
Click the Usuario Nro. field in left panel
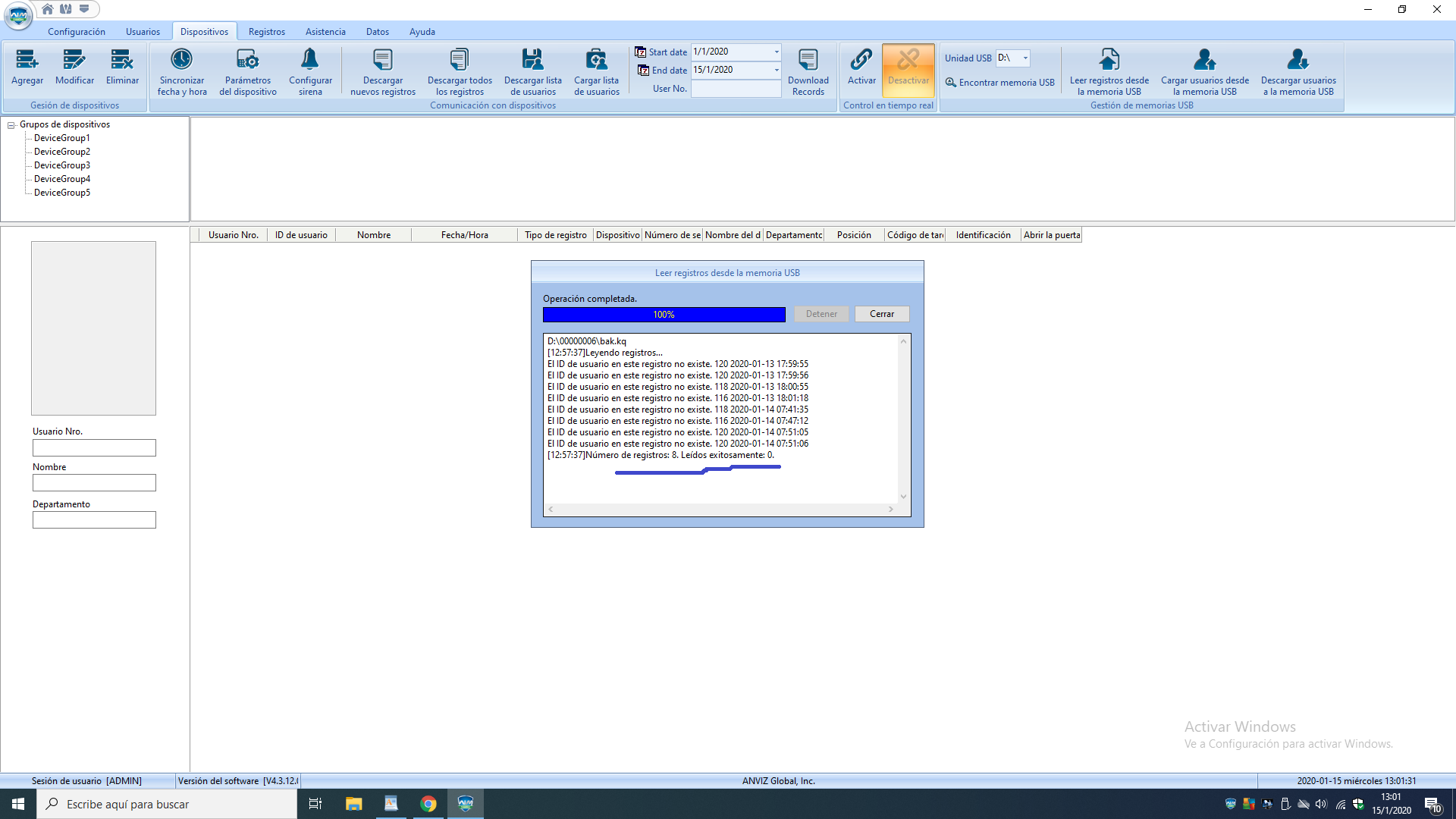pyautogui.click(x=94, y=448)
